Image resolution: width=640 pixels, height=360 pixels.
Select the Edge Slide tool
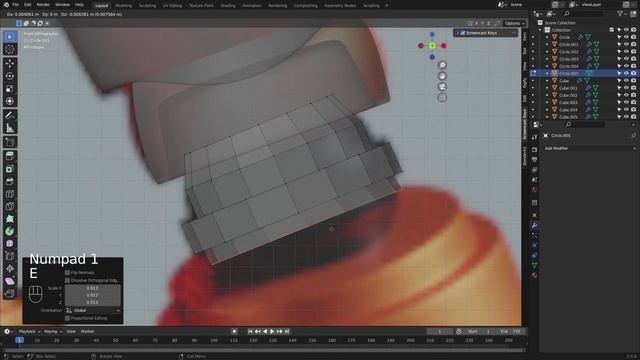tap(10, 256)
